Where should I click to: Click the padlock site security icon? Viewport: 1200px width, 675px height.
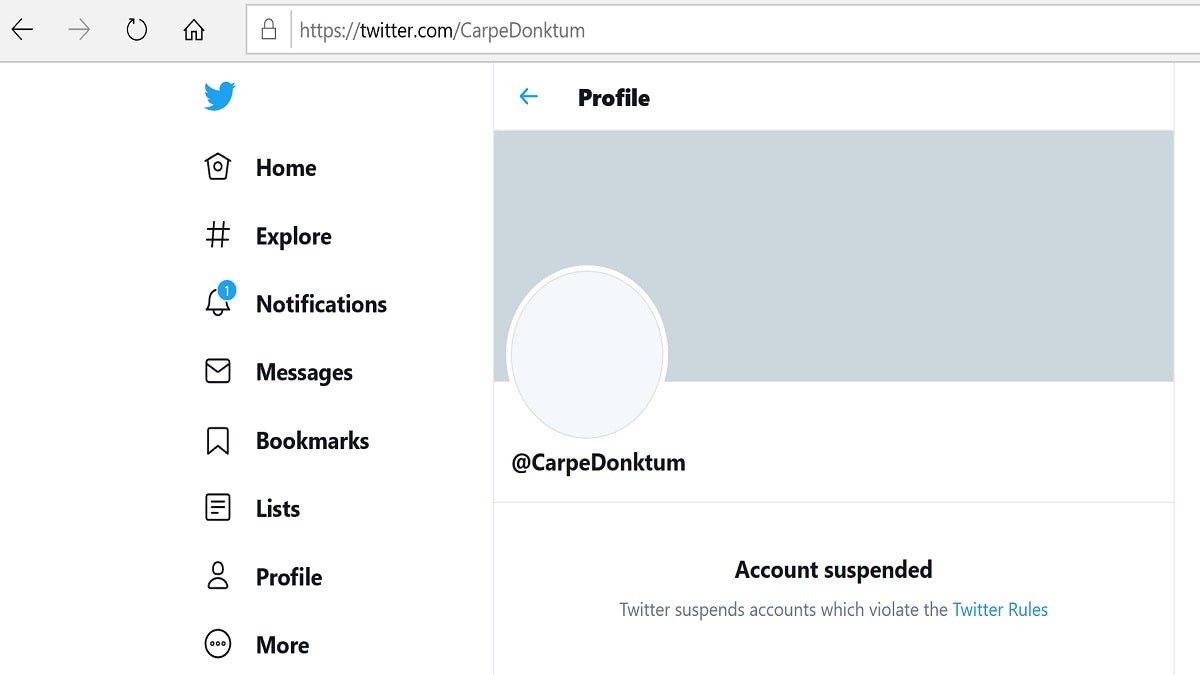[268, 30]
